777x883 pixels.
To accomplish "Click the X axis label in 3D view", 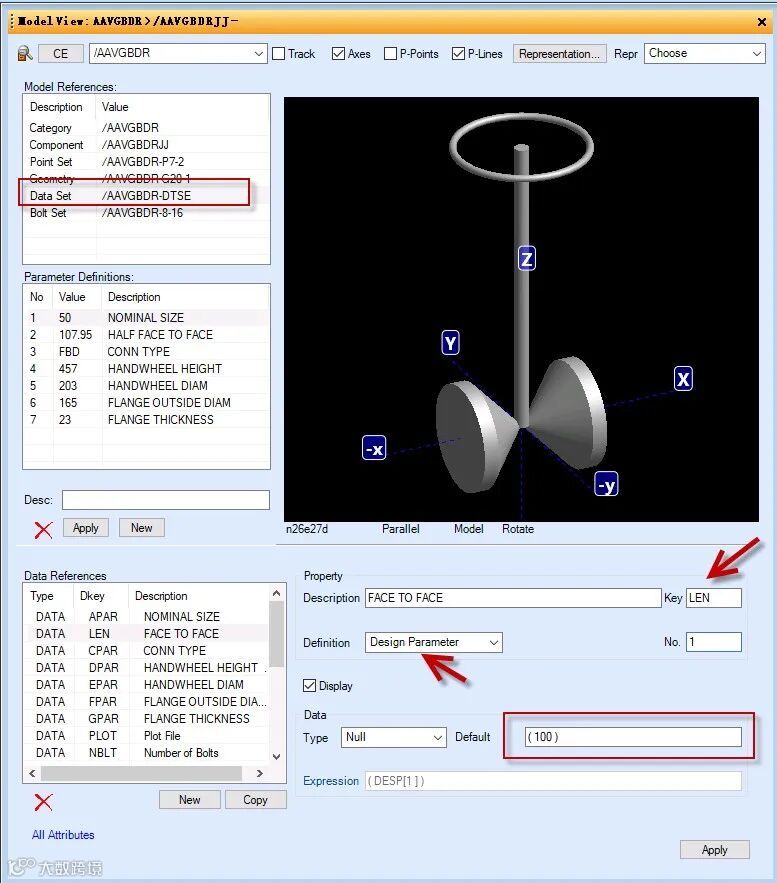I will (x=683, y=378).
